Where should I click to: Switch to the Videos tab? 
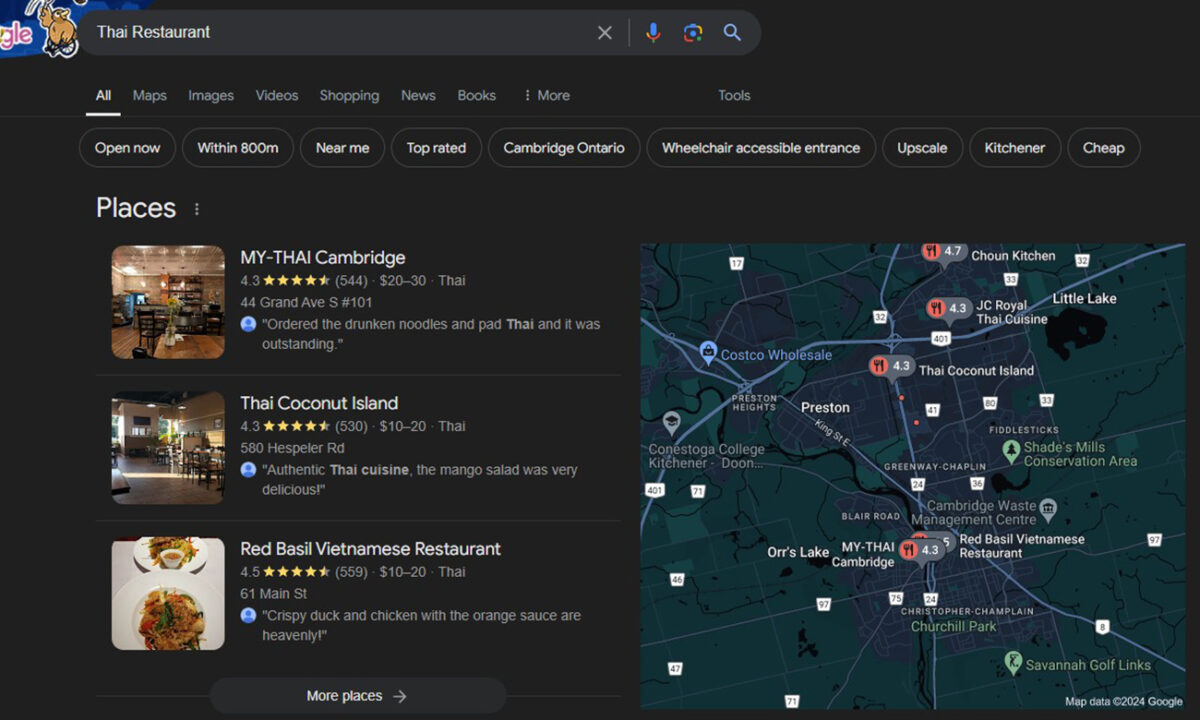277,96
